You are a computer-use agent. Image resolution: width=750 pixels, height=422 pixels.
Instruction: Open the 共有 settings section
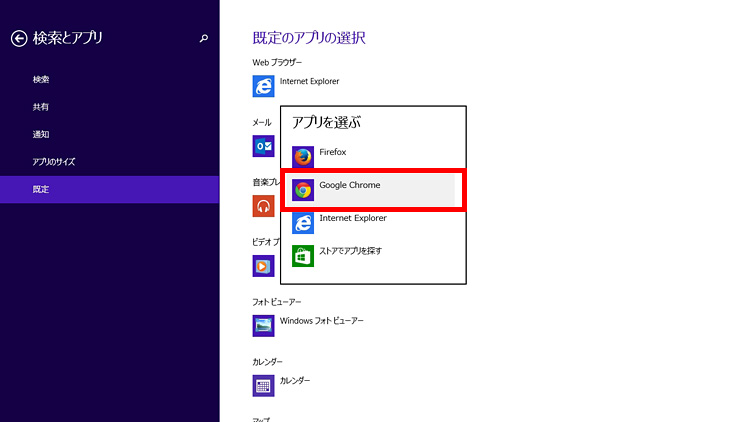(x=41, y=106)
